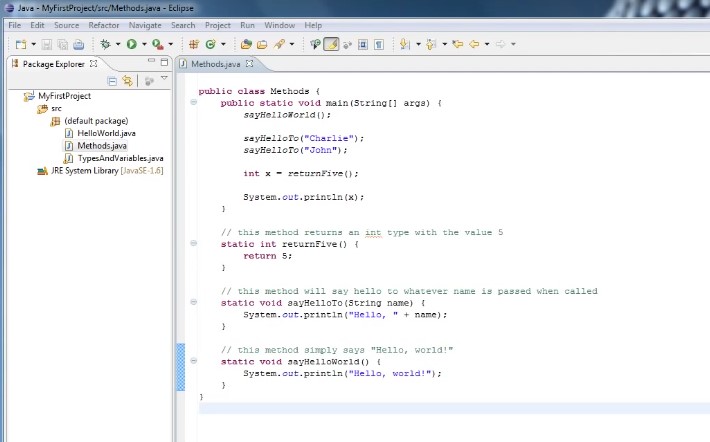The height and width of the screenshot is (442, 710).
Task: Open the Package Explorer view menu triangle
Action: 164,79
